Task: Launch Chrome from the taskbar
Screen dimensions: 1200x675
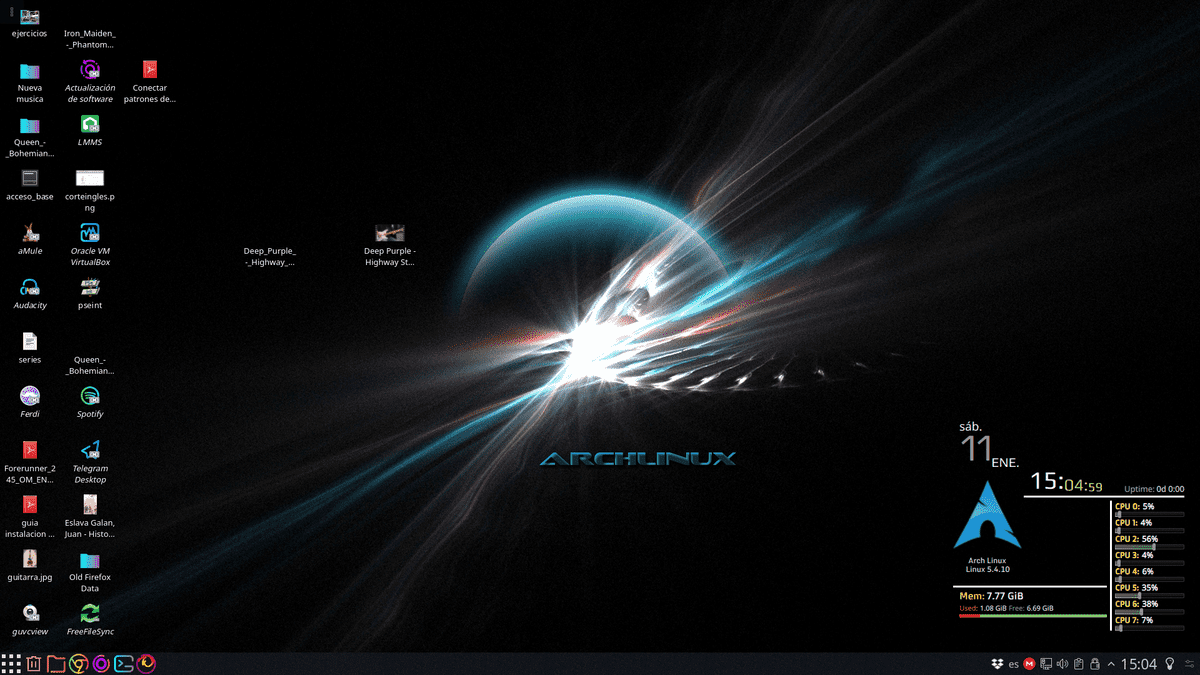Action: coord(79,663)
